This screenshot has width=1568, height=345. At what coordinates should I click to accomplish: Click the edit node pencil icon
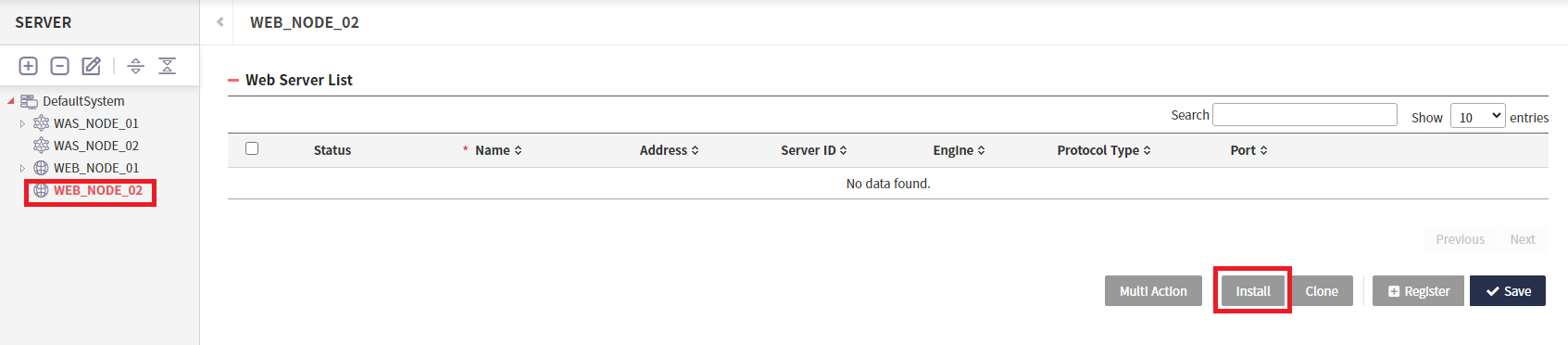point(91,66)
